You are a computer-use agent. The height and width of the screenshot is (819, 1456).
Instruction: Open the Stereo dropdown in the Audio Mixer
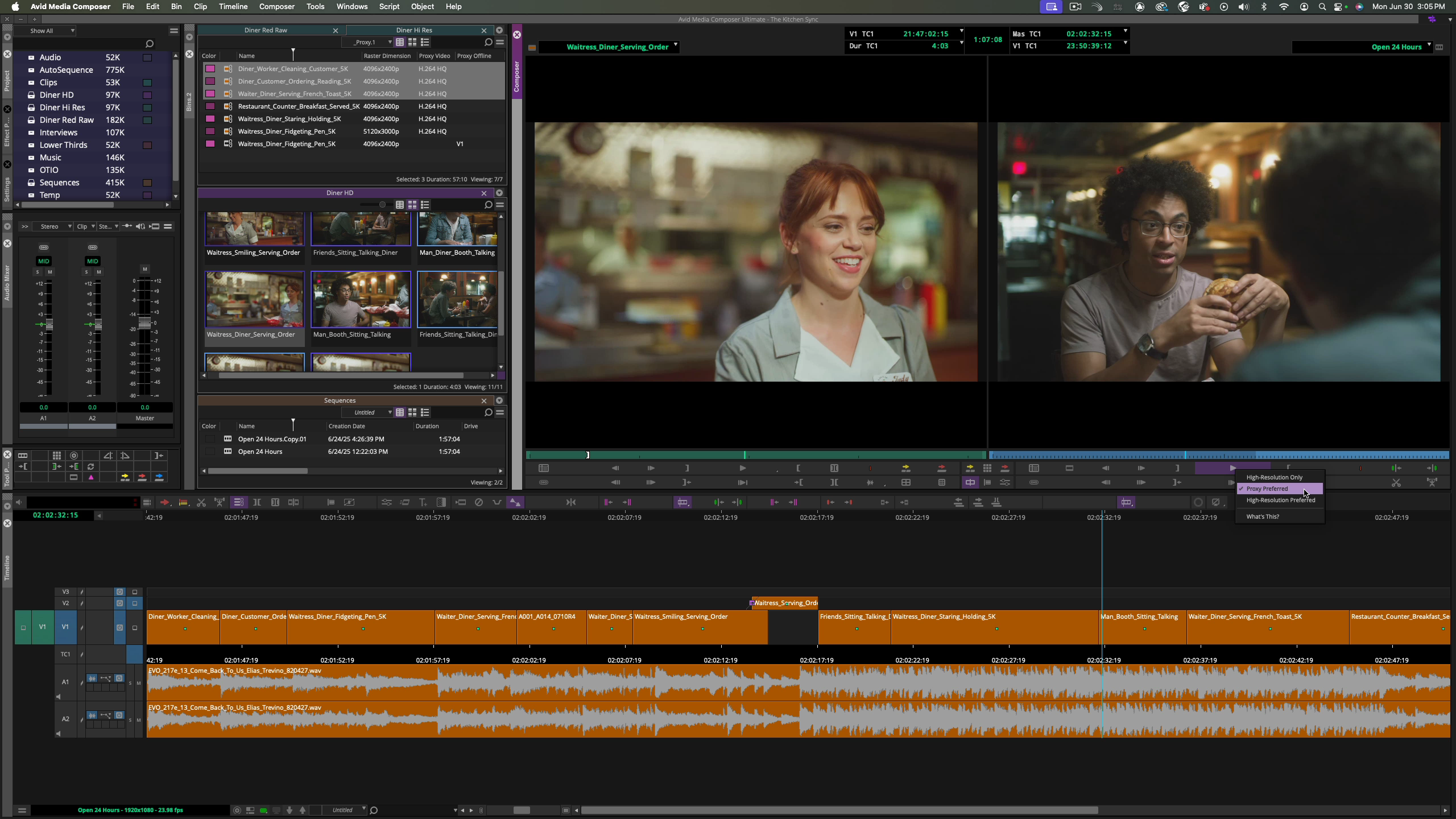pyautogui.click(x=53, y=226)
